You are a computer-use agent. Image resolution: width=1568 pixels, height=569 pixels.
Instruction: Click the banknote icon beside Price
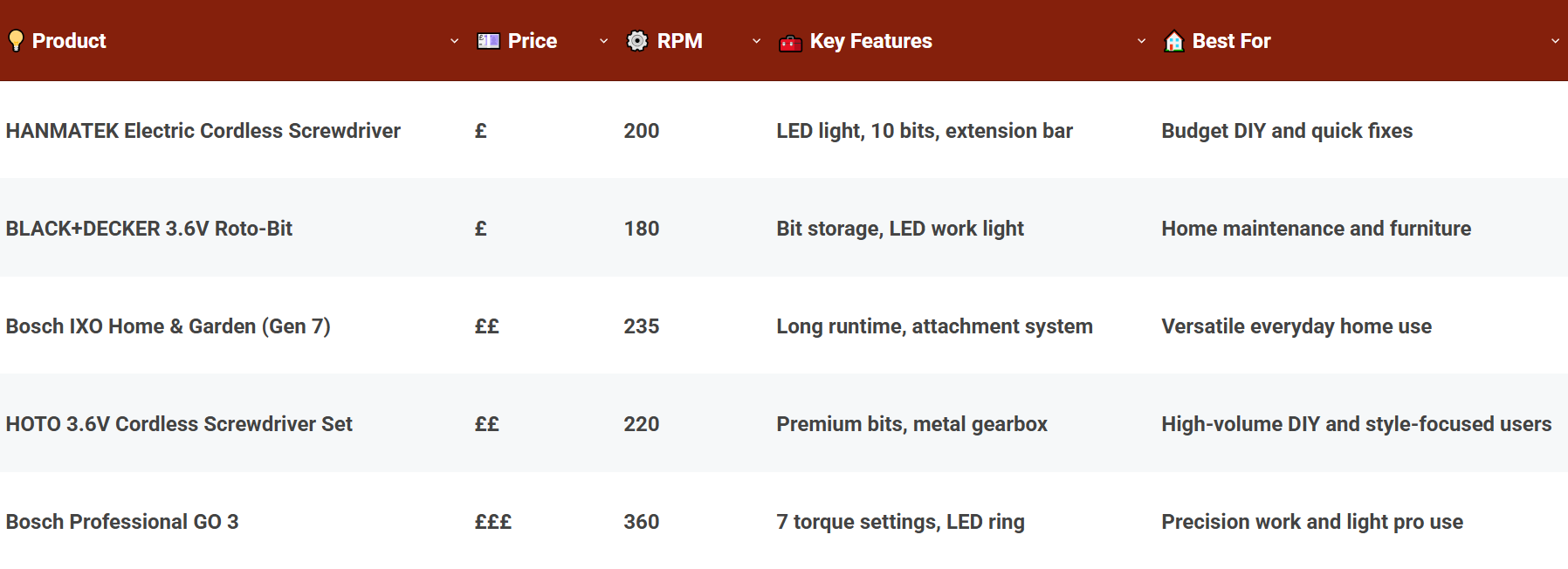488,41
